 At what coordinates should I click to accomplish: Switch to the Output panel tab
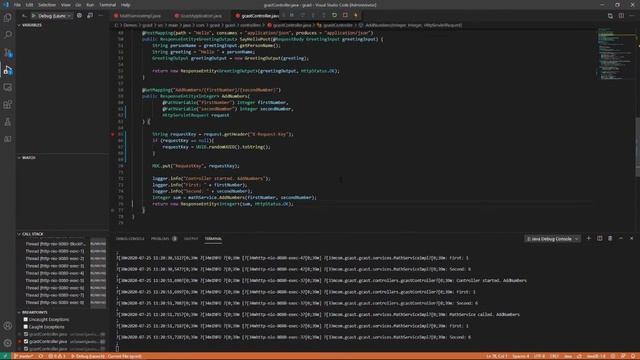191,239
